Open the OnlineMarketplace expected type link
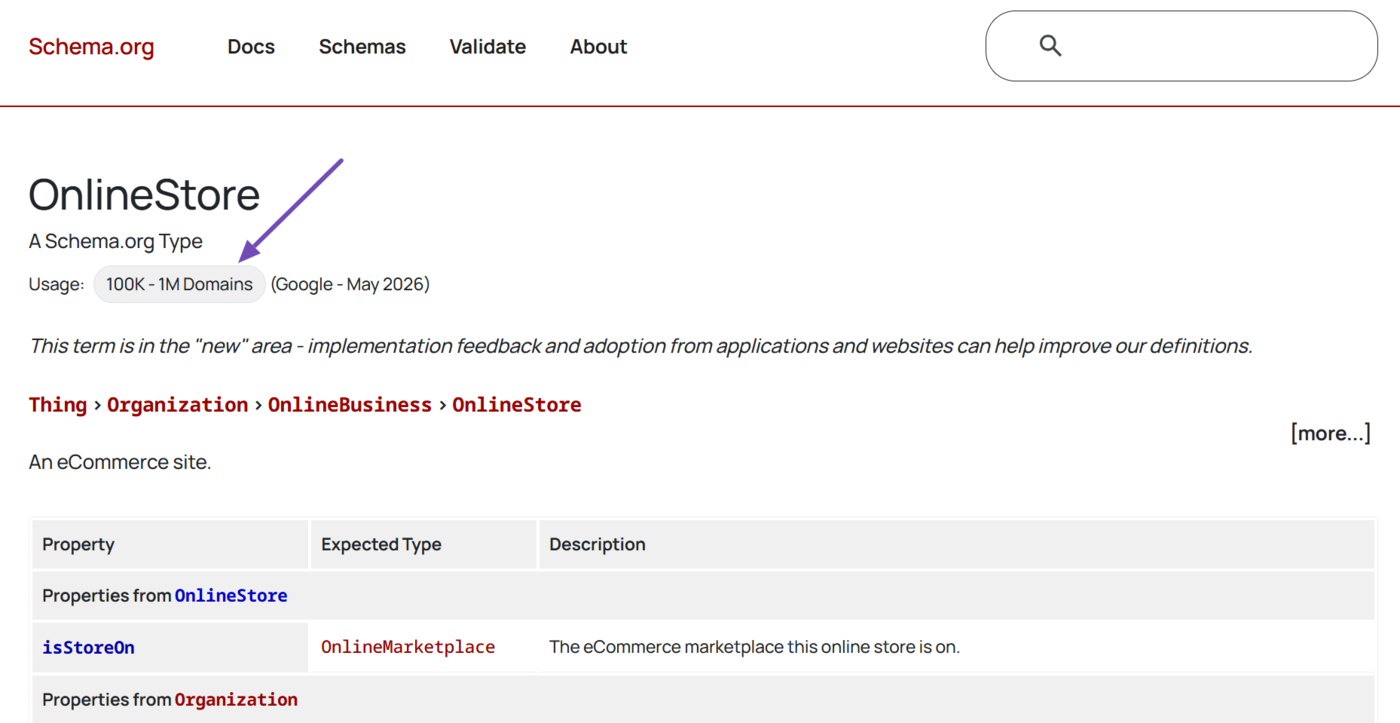 tap(408, 647)
